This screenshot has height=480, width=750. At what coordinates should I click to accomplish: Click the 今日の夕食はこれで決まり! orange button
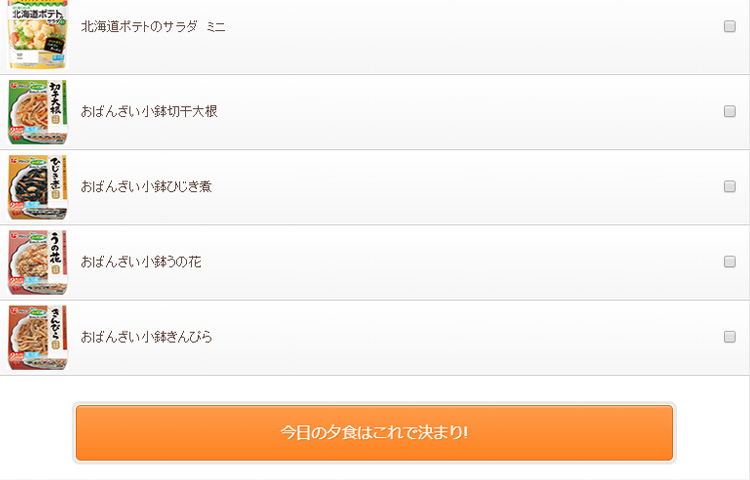click(x=374, y=433)
